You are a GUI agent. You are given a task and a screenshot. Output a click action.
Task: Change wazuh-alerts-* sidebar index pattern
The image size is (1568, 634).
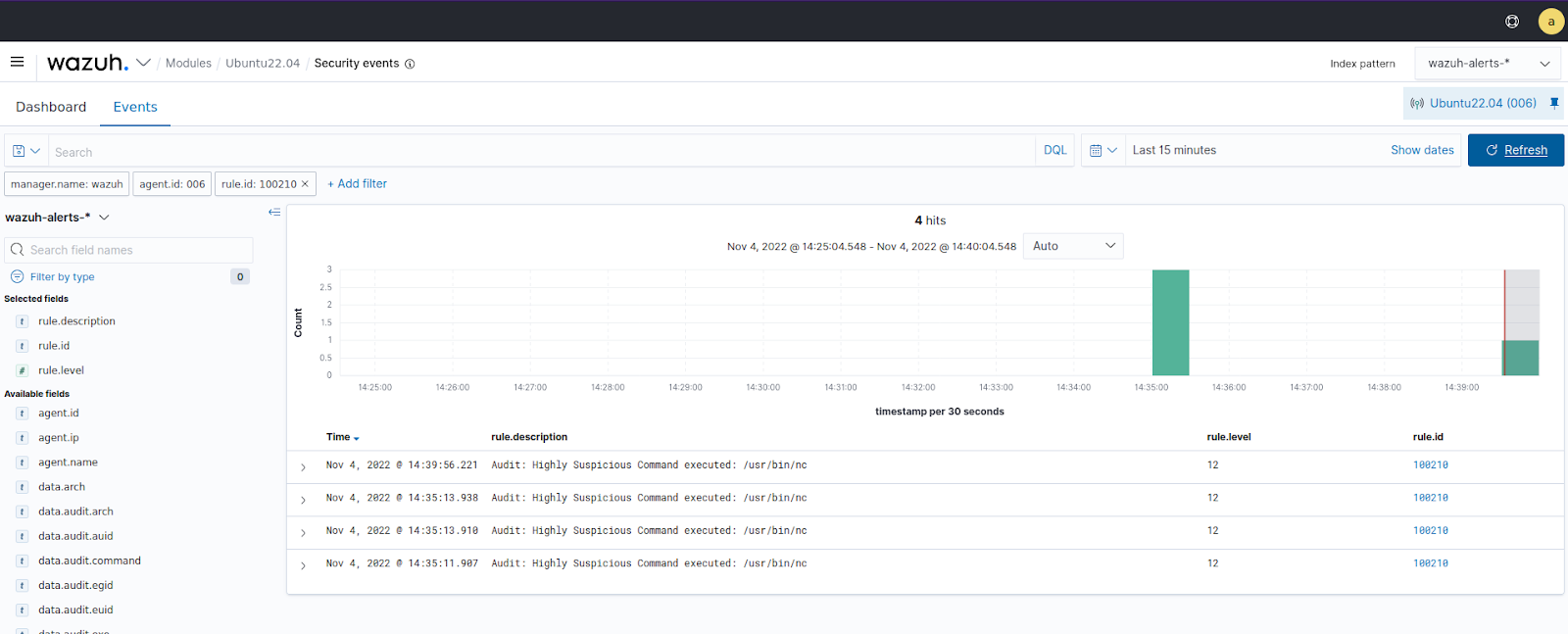pos(57,218)
